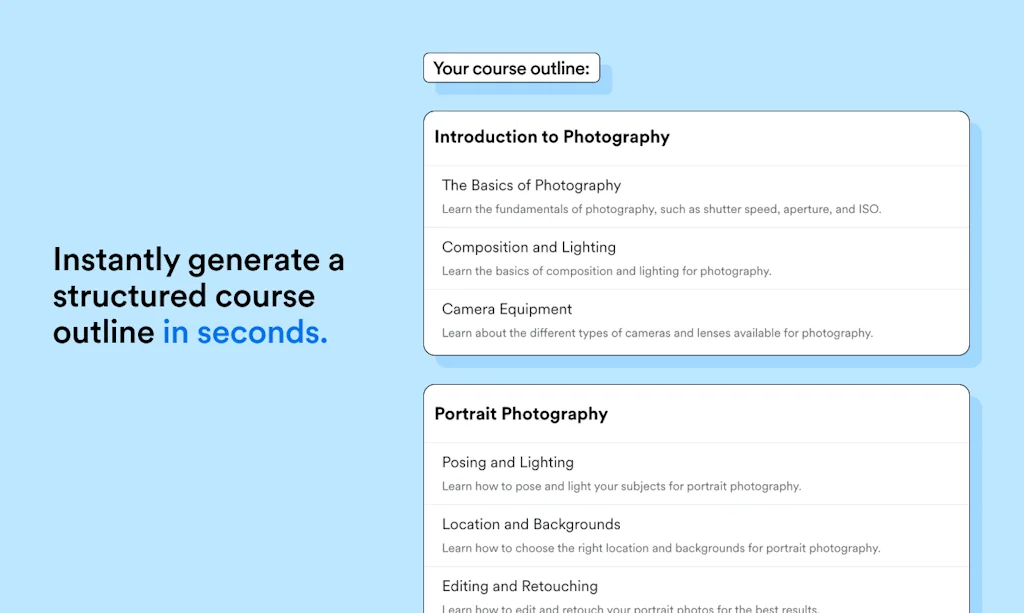Click the Instantly generate headline text
1024x613 pixels.
pyautogui.click(x=199, y=260)
